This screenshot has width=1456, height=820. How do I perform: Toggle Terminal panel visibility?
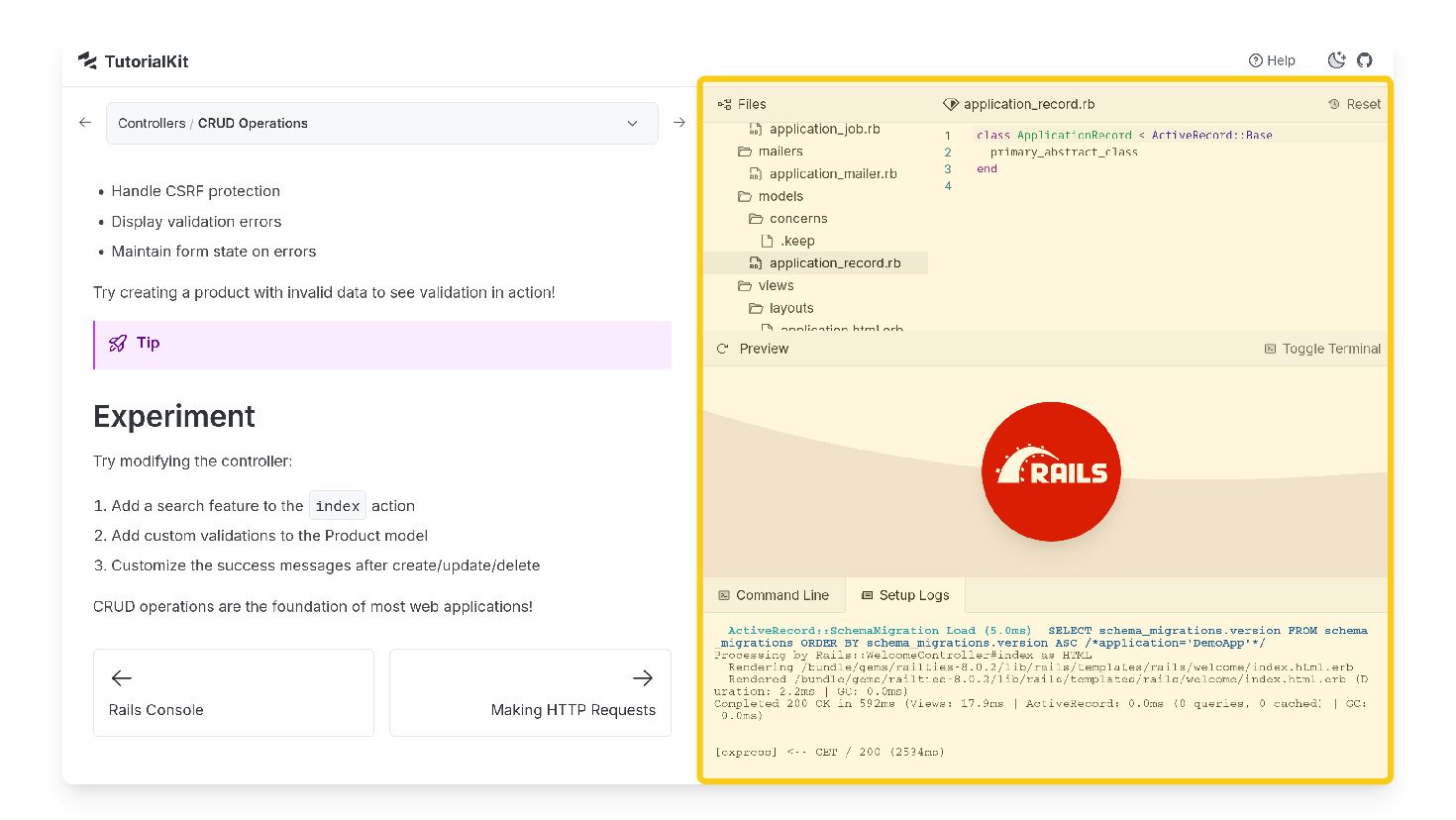coord(1322,349)
